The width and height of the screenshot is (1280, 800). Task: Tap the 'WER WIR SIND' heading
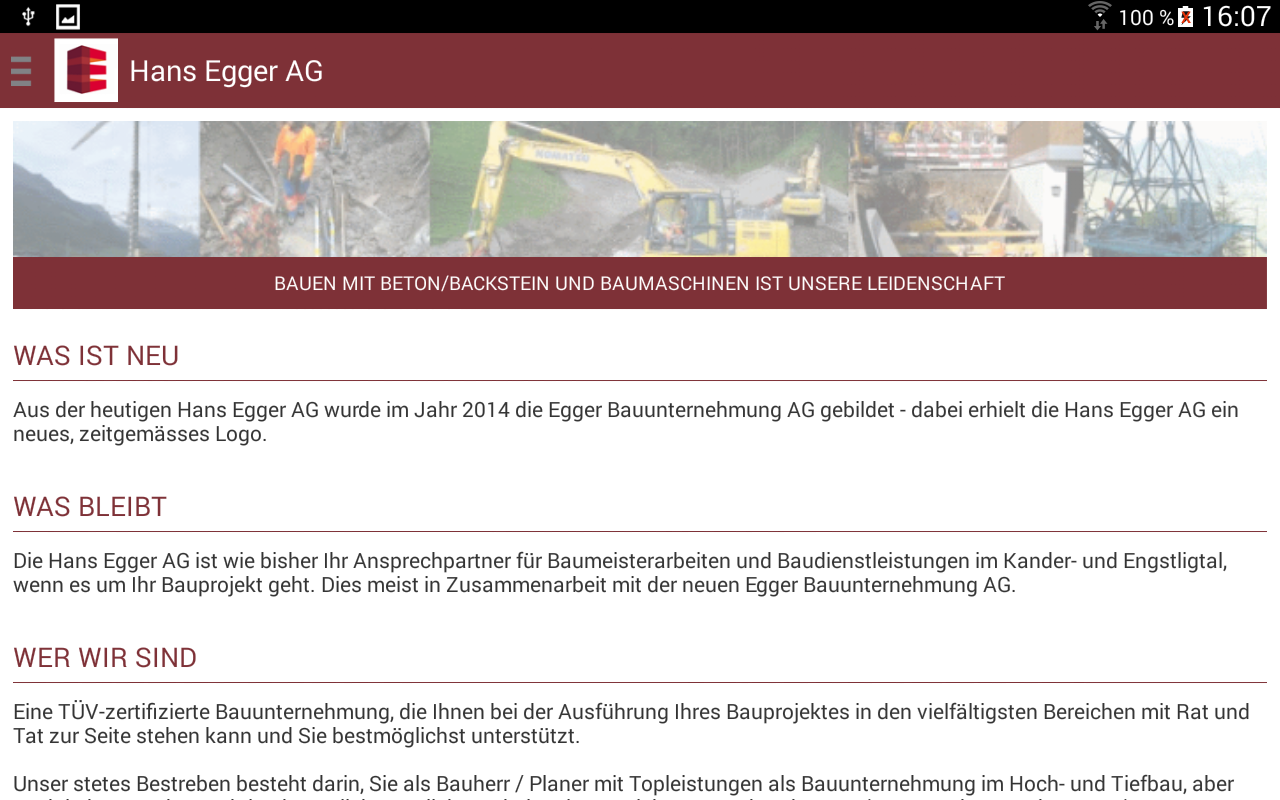pyautogui.click(x=105, y=658)
